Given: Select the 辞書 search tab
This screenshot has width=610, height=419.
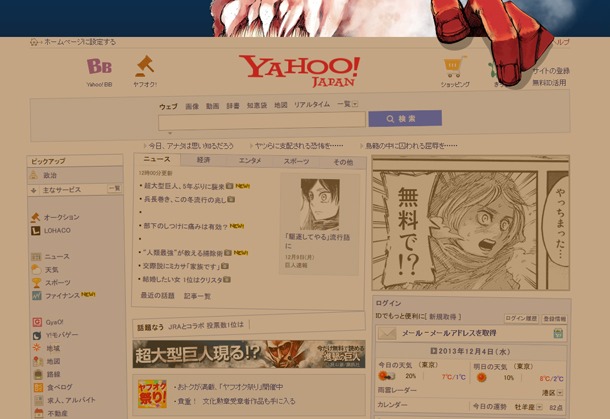Looking at the screenshot, I should [x=233, y=106].
